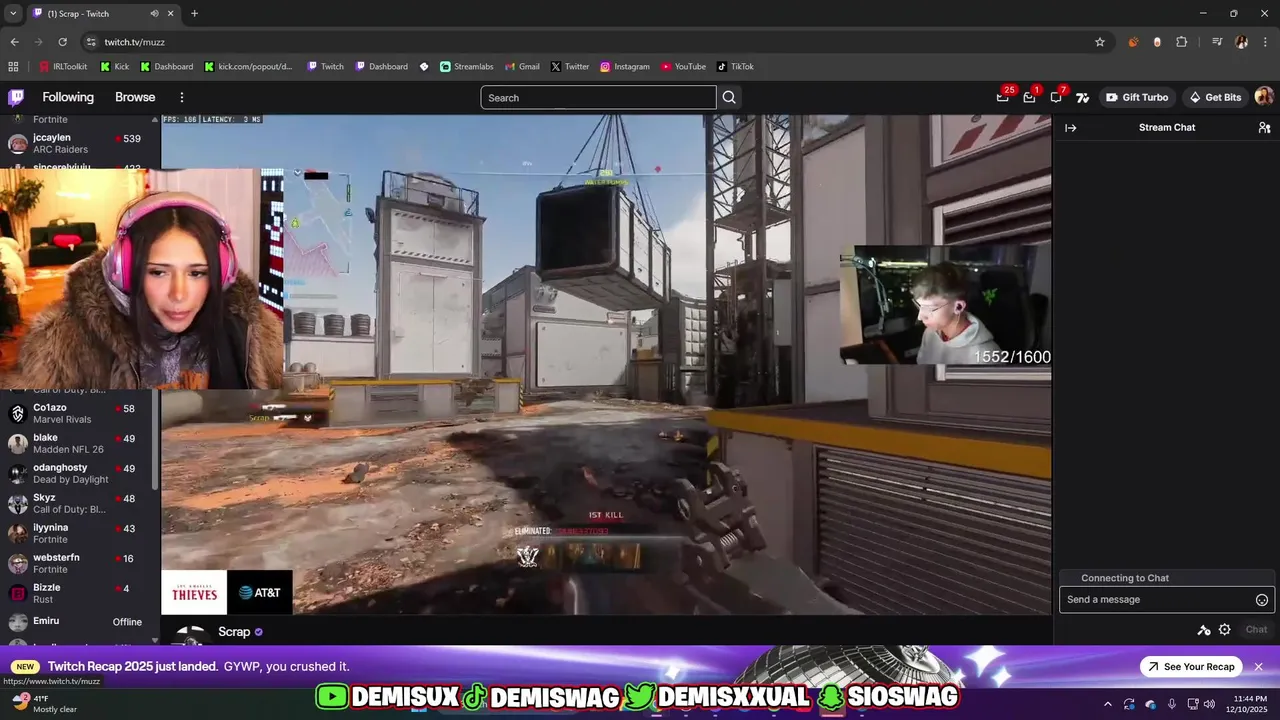Collapse the Stream Chat panel

click(1071, 128)
